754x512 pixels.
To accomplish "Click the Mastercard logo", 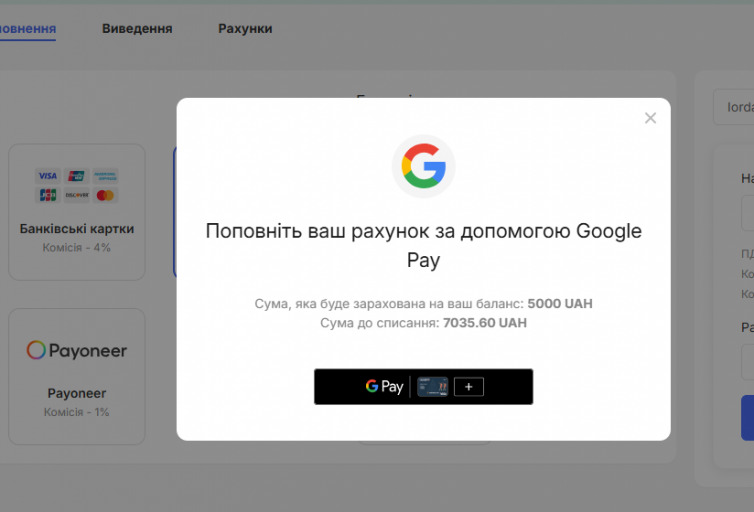I will pos(105,195).
